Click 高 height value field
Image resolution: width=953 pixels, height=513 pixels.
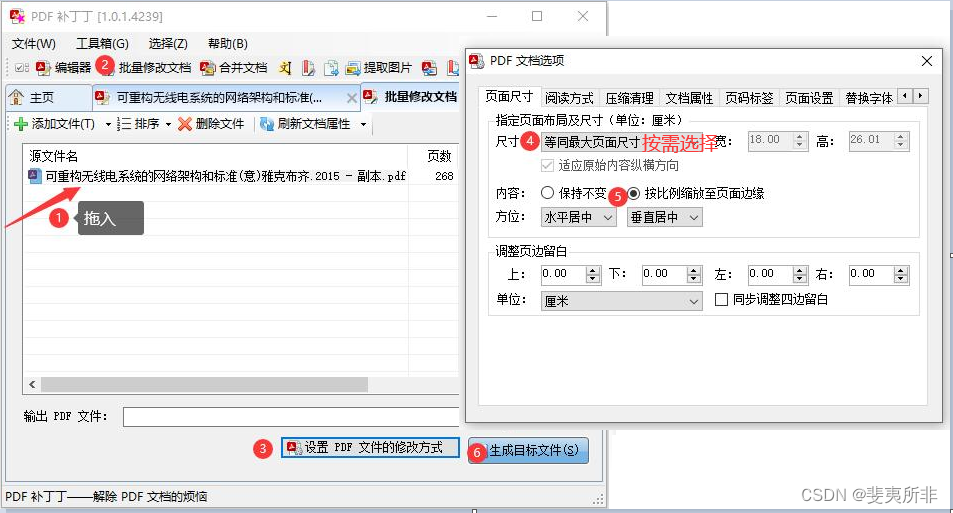pos(872,140)
